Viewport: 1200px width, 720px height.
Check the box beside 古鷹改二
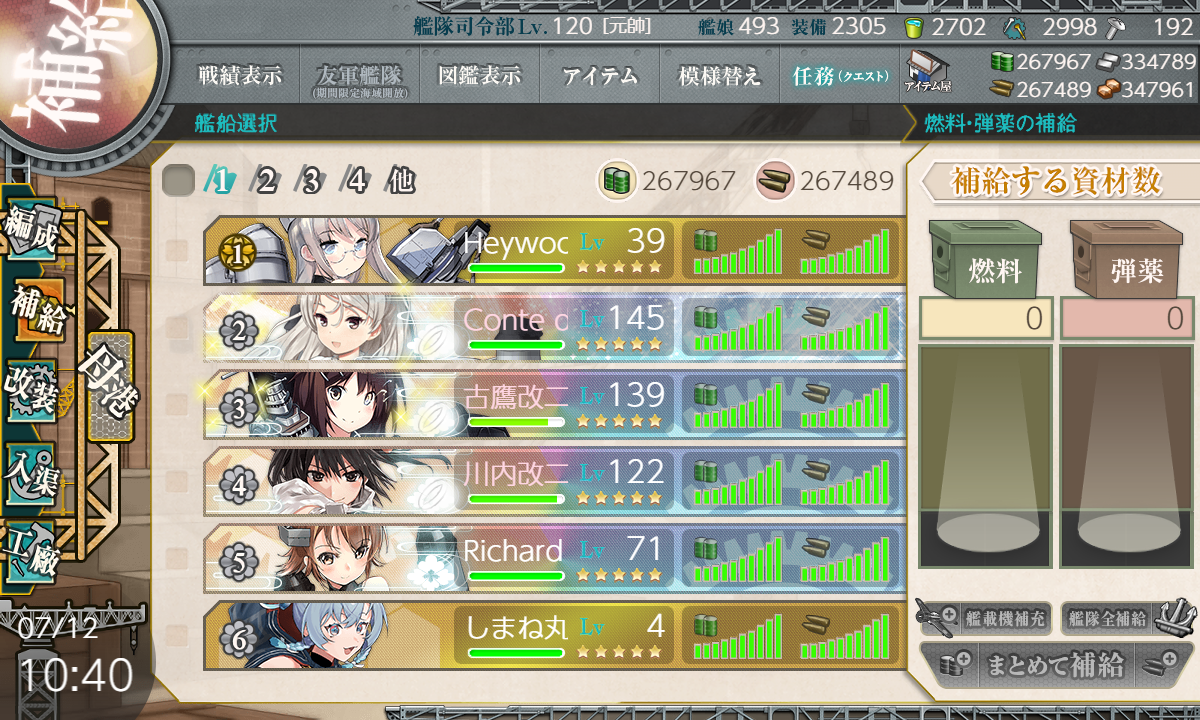178,405
